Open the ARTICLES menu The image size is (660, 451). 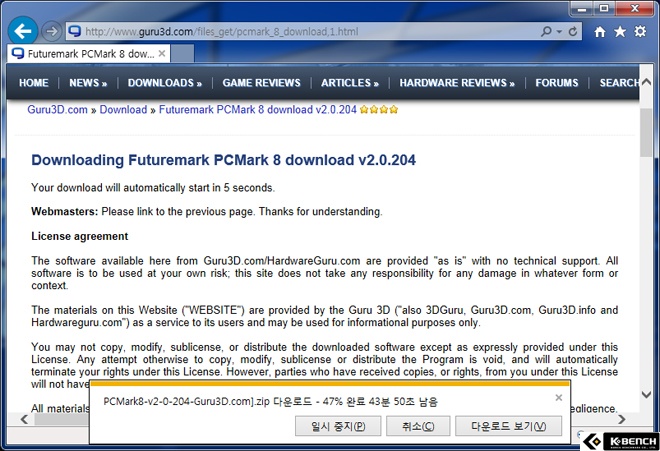[350, 83]
